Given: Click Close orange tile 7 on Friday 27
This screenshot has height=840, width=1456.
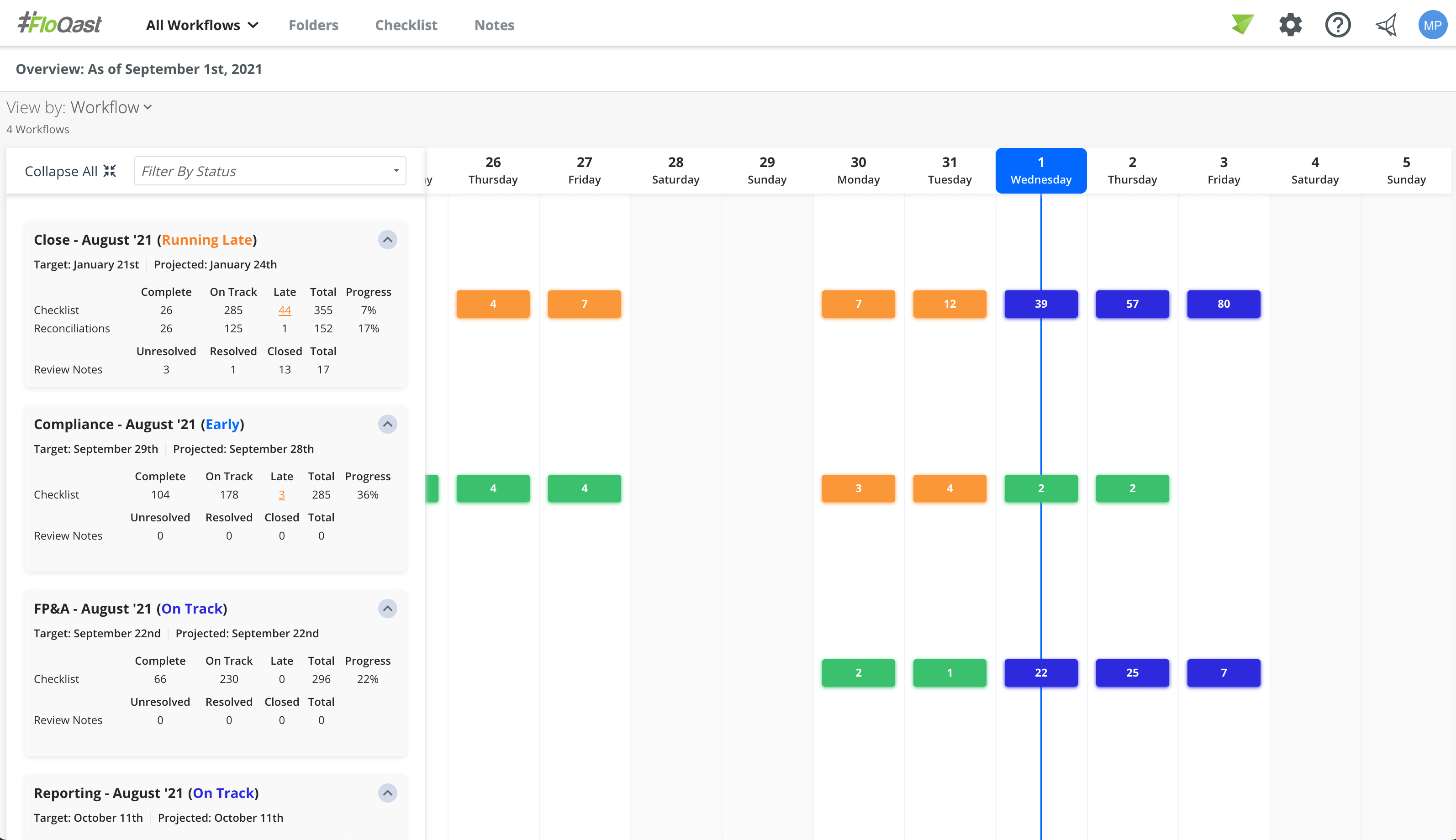Looking at the screenshot, I should coord(585,304).
